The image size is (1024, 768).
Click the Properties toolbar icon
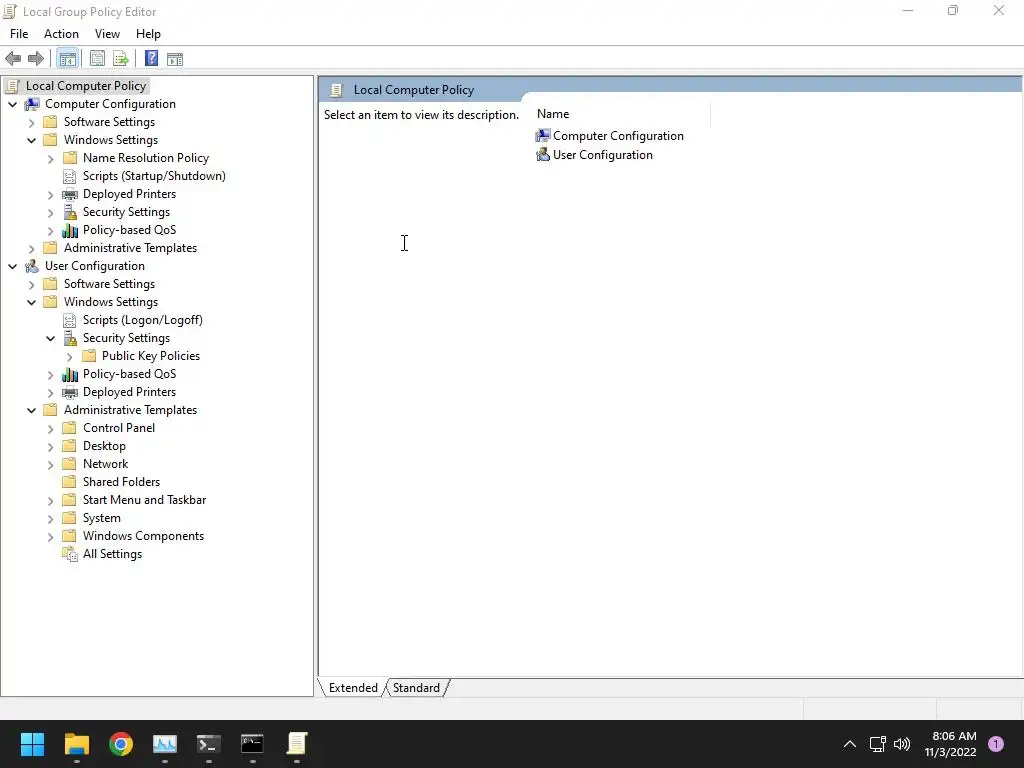97,59
